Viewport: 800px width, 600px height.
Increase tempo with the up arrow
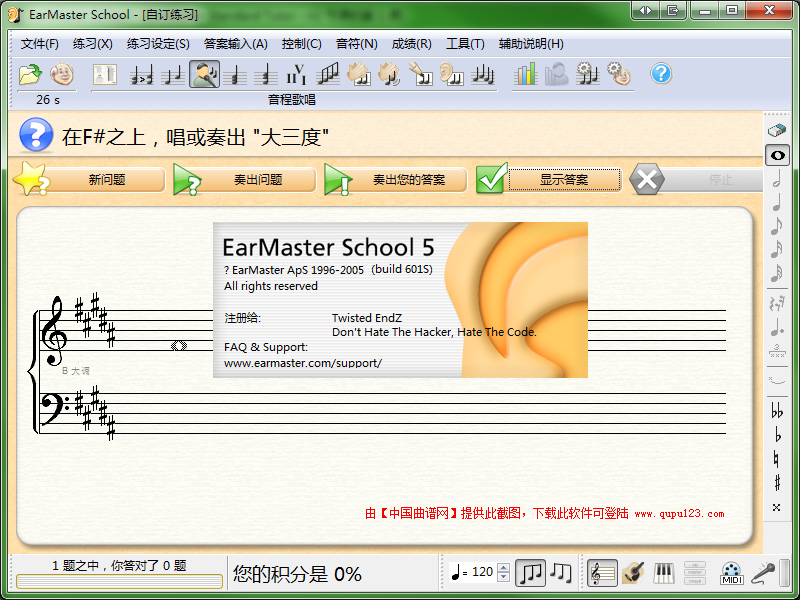(x=503, y=567)
